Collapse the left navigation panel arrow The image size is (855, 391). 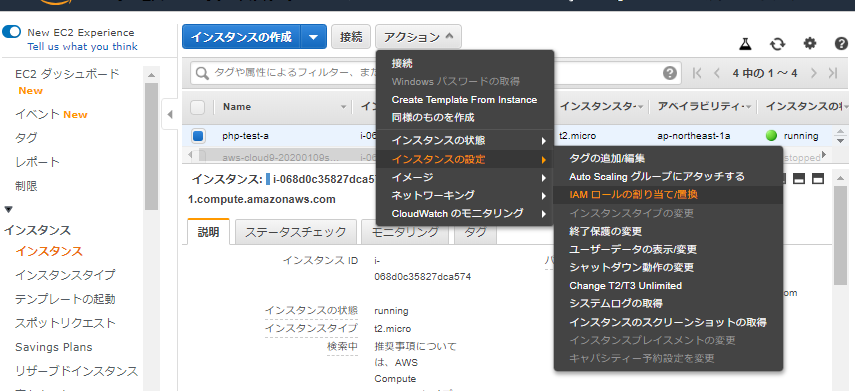coord(170,115)
